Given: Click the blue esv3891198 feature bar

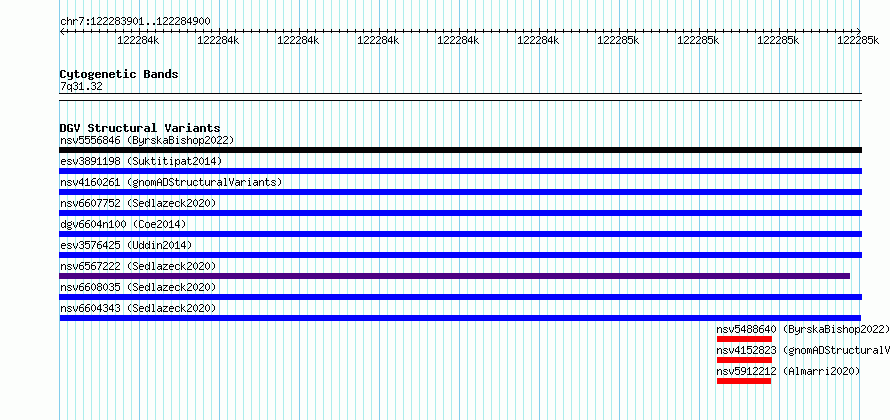Looking at the screenshot, I should tap(460, 171).
